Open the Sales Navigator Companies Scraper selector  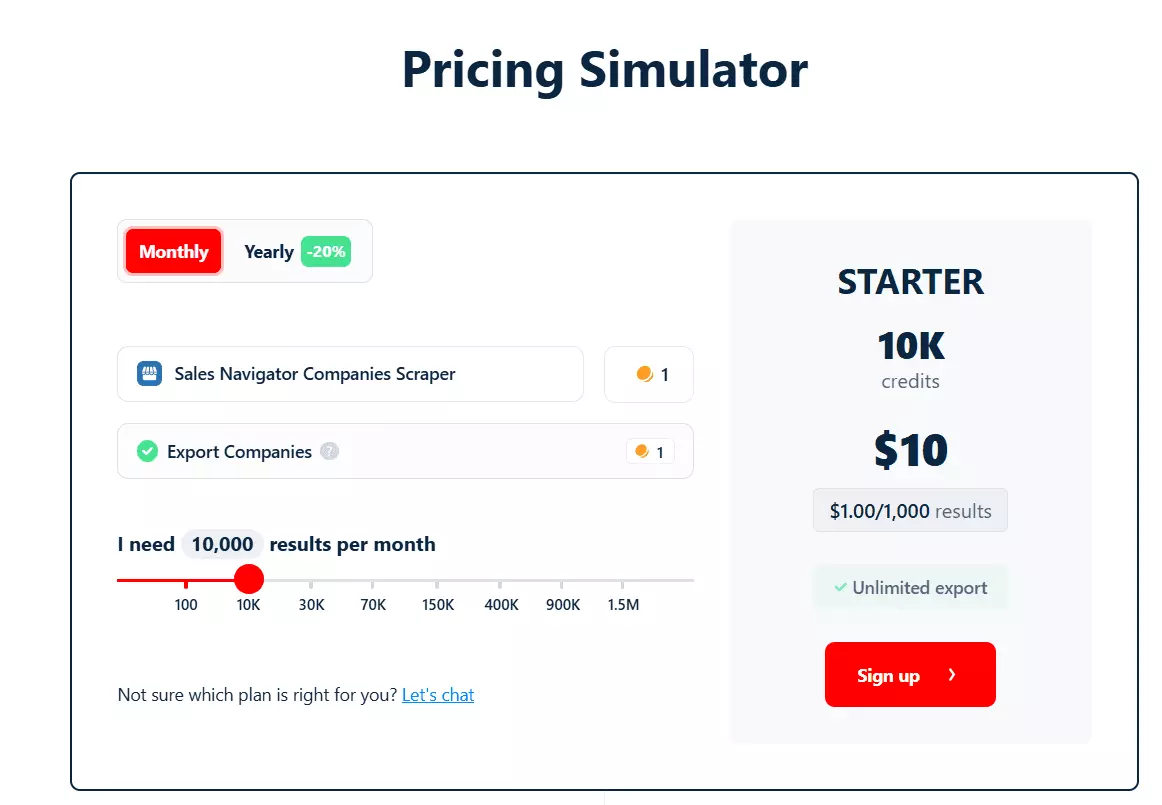pos(350,373)
